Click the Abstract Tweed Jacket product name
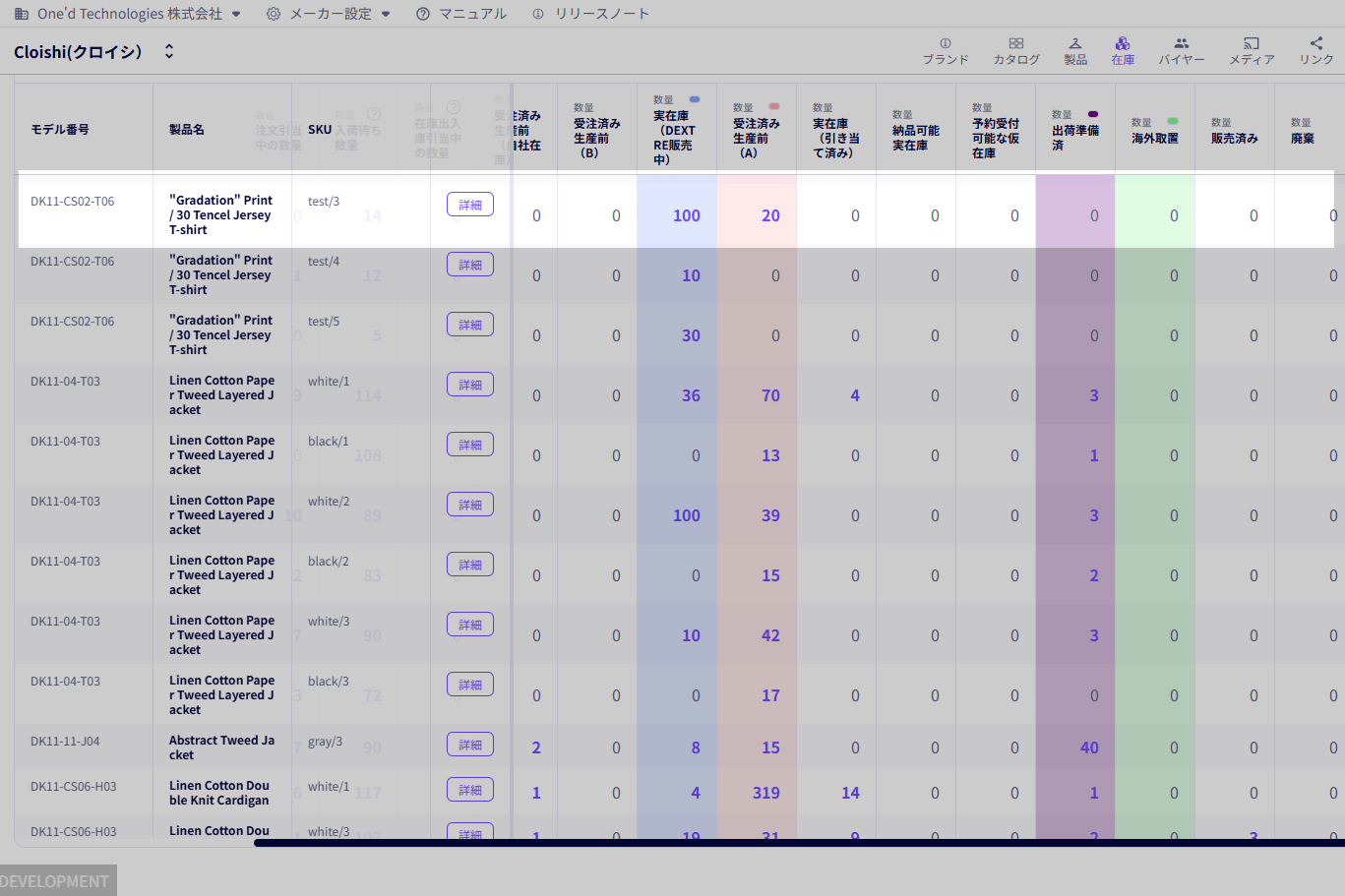The height and width of the screenshot is (896, 1345). click(221, 747)
